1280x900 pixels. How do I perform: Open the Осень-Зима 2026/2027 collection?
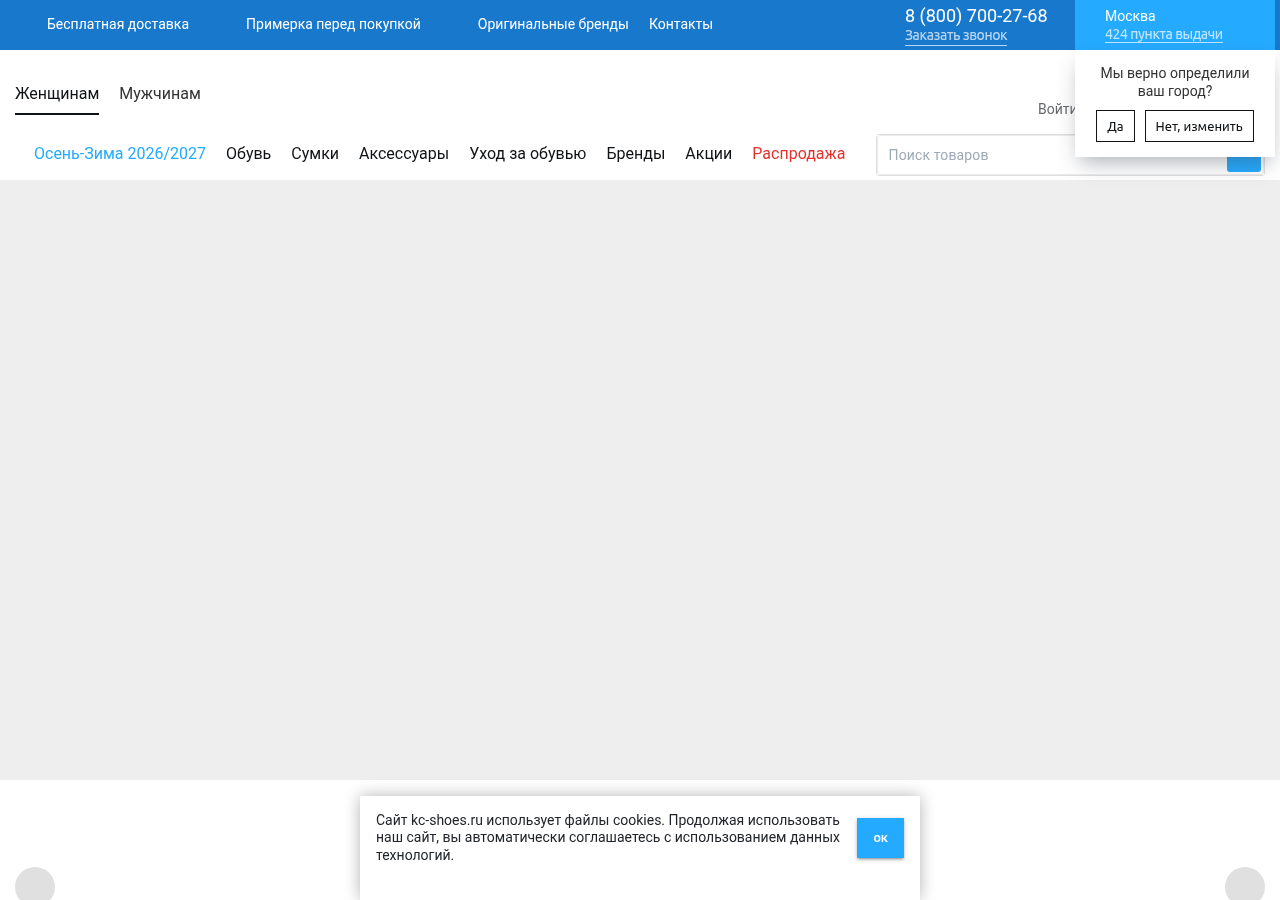point(120,154)
